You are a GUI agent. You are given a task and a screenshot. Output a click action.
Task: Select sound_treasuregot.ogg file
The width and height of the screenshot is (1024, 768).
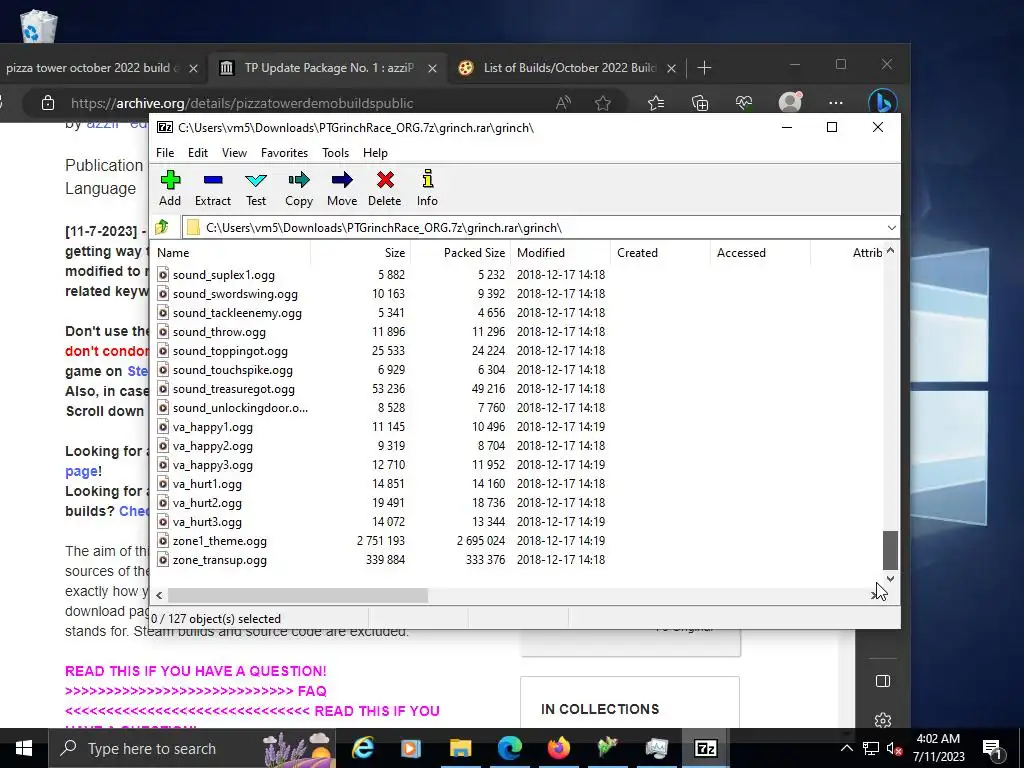233,389
